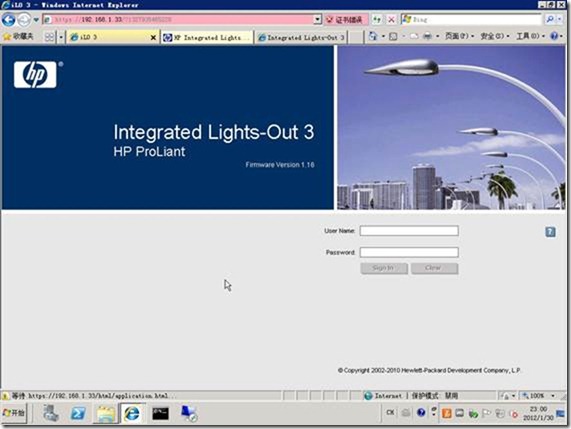The image size is (571, 429).
Task: Expand the address bar history dropdown
Action: pyautogui.click(x=318, y=20)
